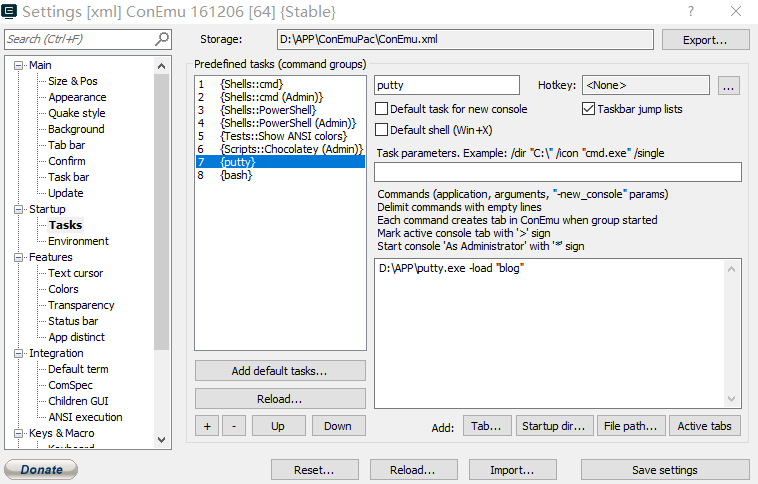Image resolution: width=758 pixels, height=484 pixels.
Task: Open the Update settings page
Action: 65,193
